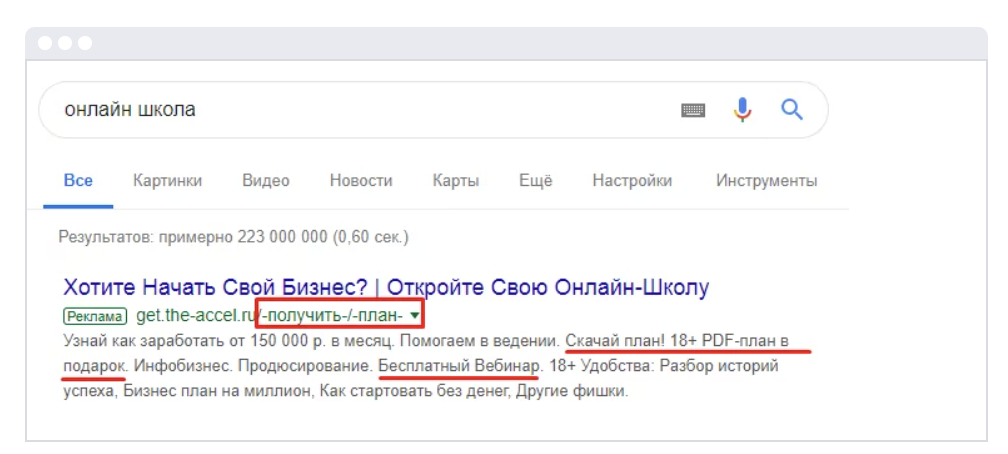Viewport: 1008px width, 454px height.
Task: Click the text 'Скачай план! 18+ PDF-план в'
Action: [677, 340]
